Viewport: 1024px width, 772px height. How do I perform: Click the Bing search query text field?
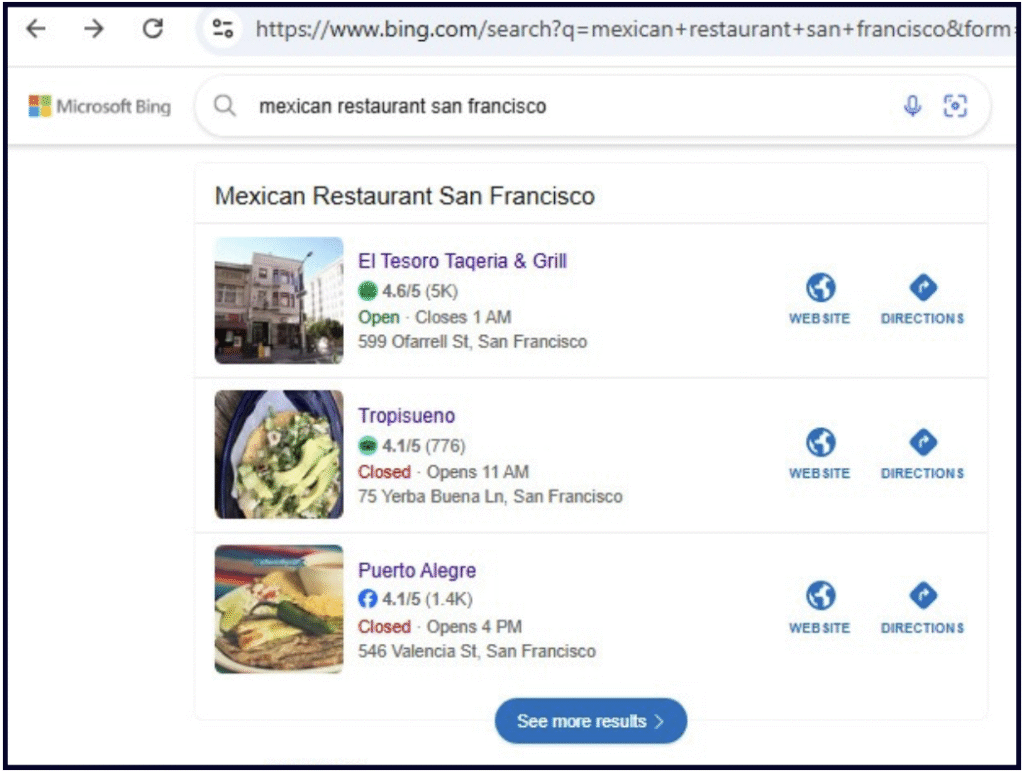tap(560, 106)
